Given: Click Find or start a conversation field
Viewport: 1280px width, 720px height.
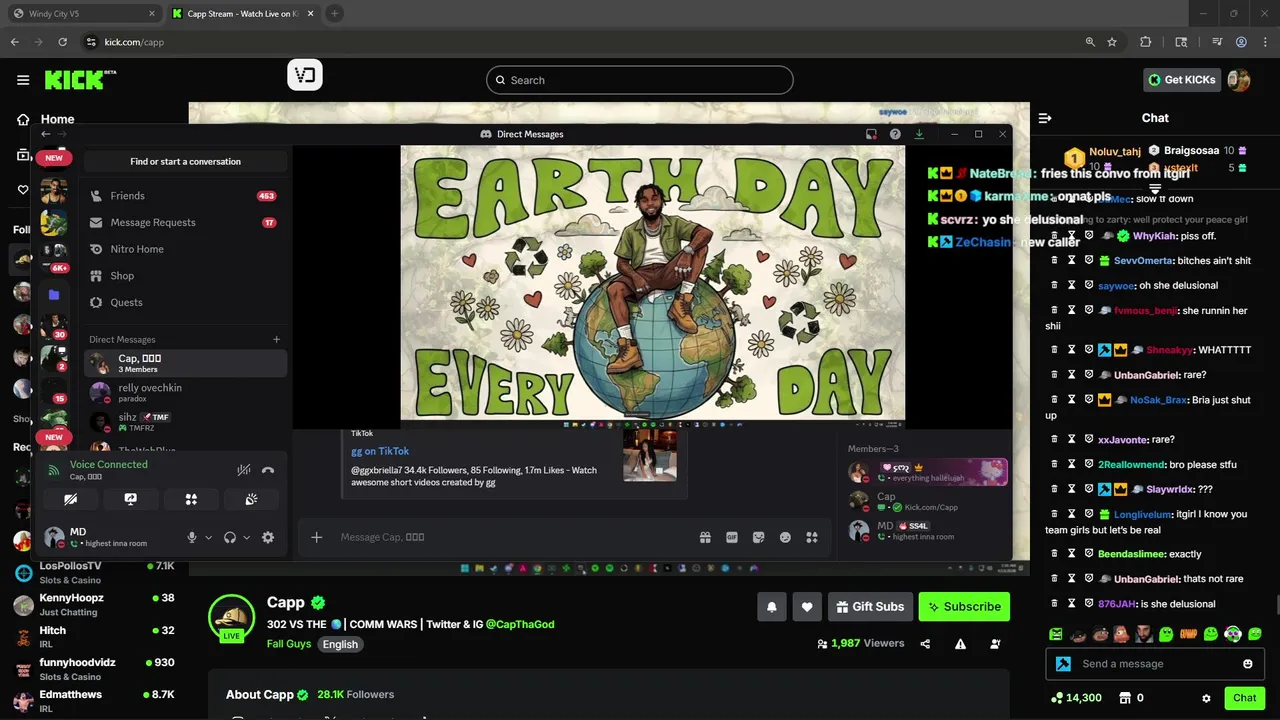Looking at the screenshot, I should [x=185, y=161].
